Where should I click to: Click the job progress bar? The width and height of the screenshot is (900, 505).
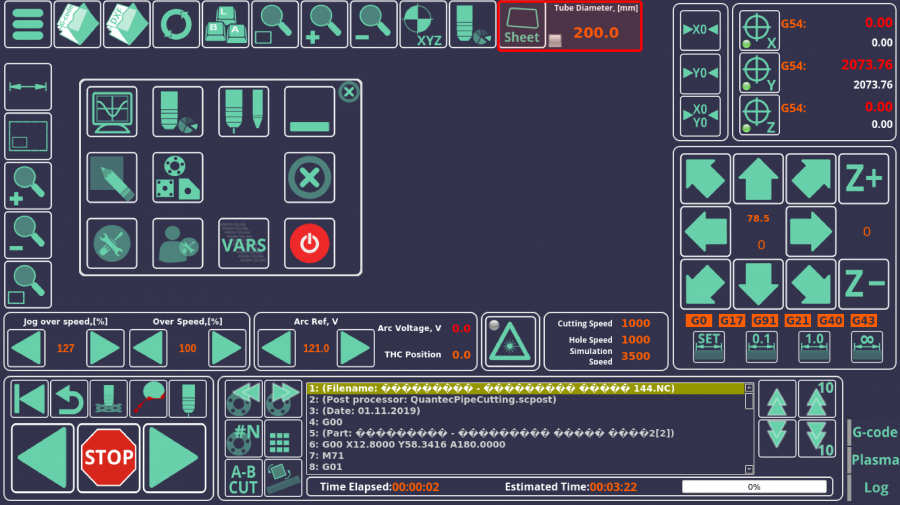click(755, 487)
